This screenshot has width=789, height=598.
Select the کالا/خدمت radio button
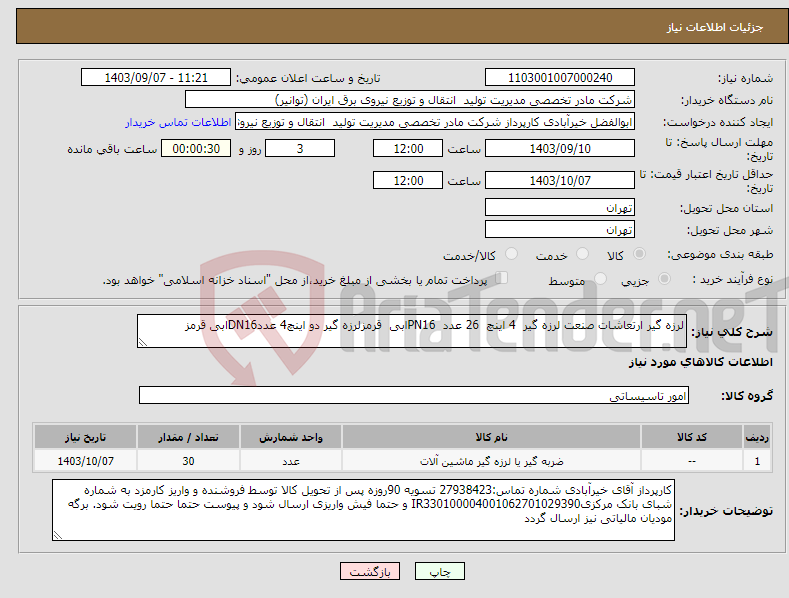coord(511,254)
